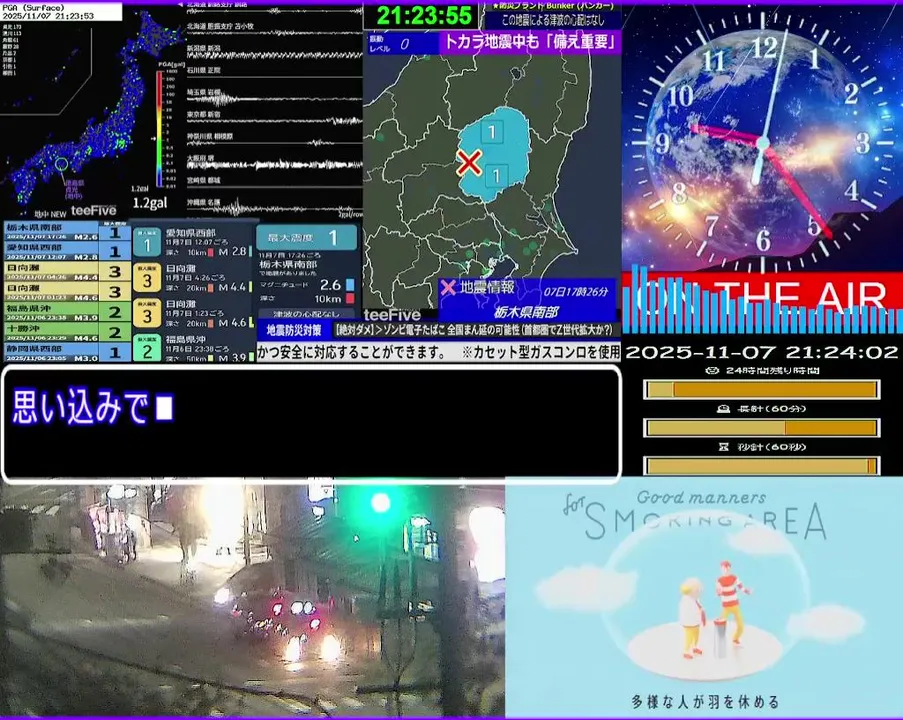The height and width of the screenshot is (720, 903).
Task: Click the red square next to depth 10km
Action: pos(350,298)
